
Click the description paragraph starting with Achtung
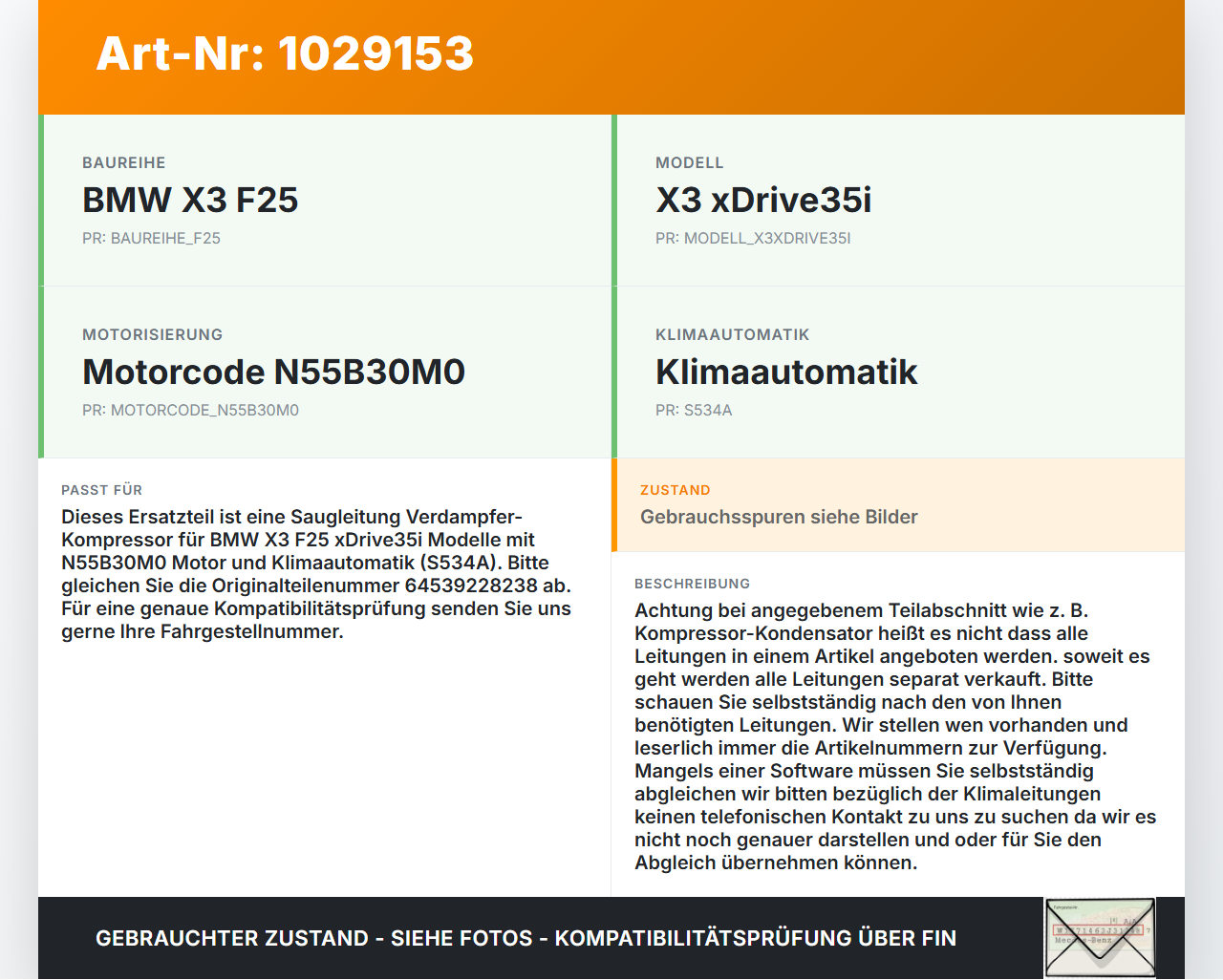pyautogui.click(x=895, y=736)
